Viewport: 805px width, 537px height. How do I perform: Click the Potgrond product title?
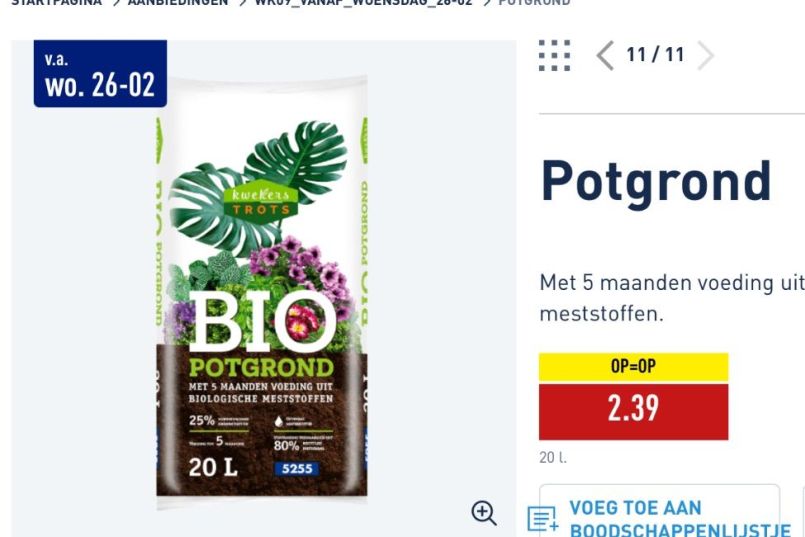pyautogui.click(x=656, y=182)
